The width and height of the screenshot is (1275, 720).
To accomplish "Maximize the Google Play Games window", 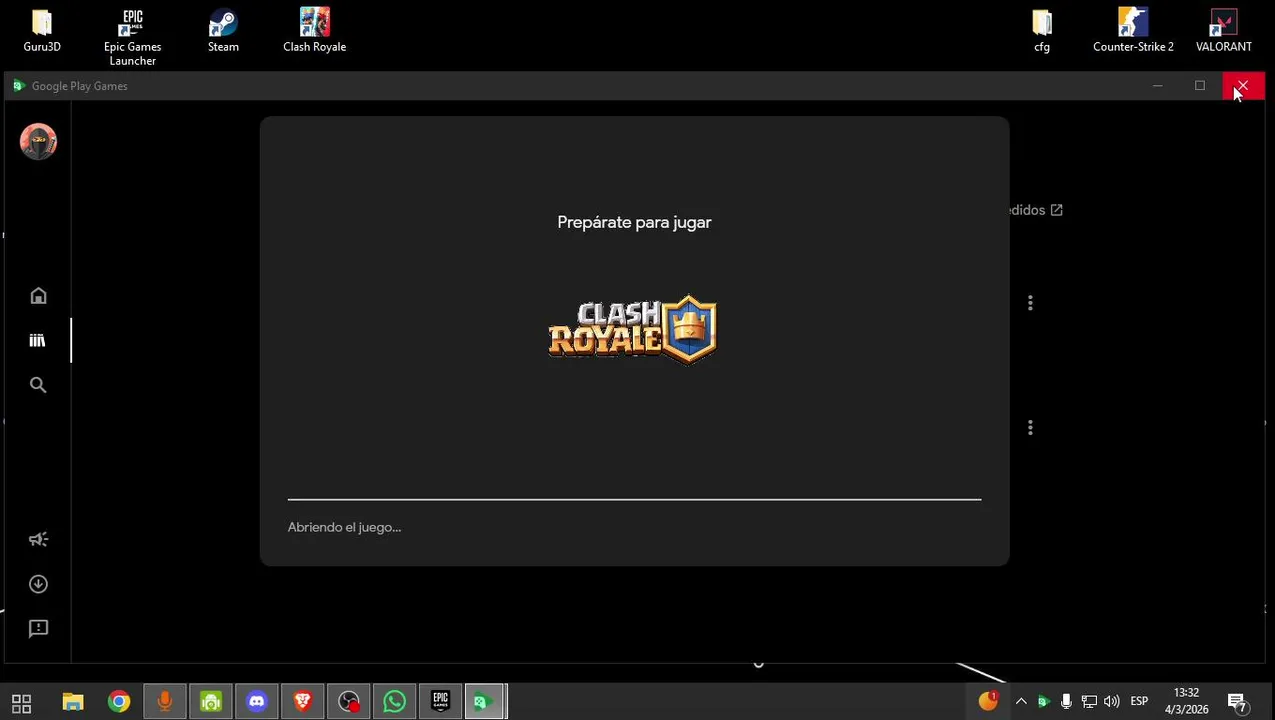I will coord(1200,86).
